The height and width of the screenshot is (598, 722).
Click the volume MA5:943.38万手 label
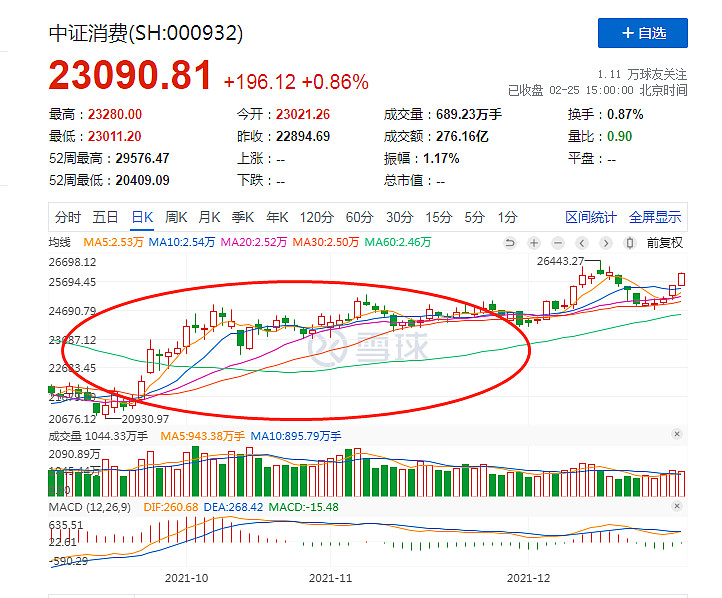click(x=203, y=436)
